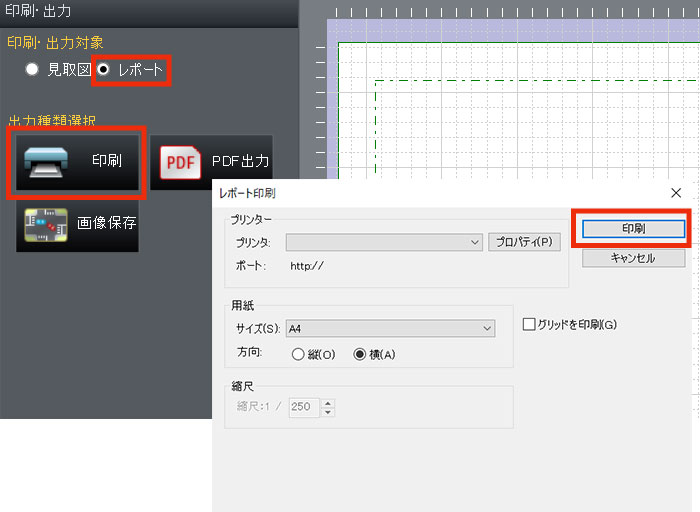Click the 印刷 label in the output panel
The width and height of the screenshot is (700, 512).
(107, 160)
